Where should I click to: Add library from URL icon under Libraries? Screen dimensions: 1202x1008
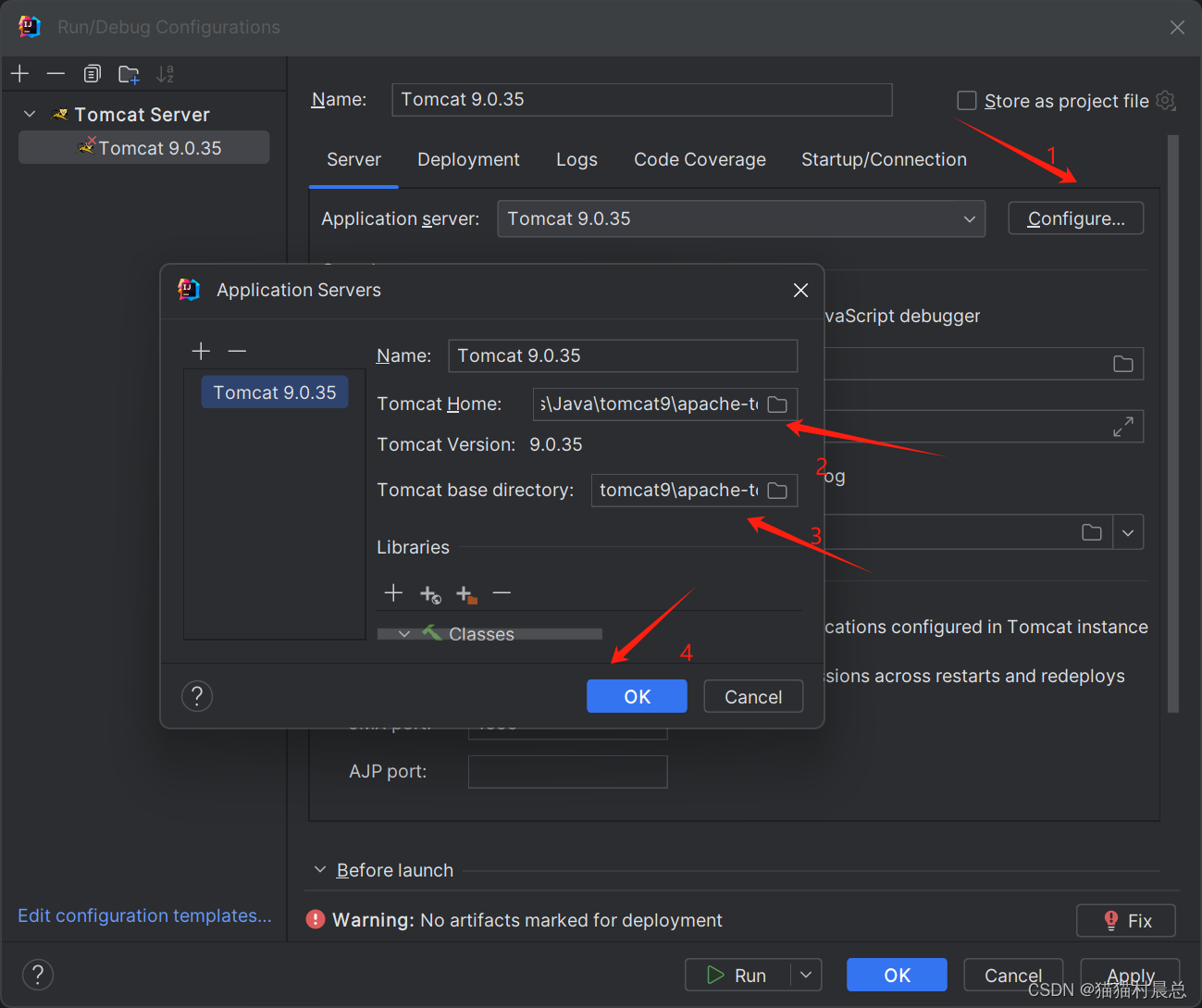point(430,593)
